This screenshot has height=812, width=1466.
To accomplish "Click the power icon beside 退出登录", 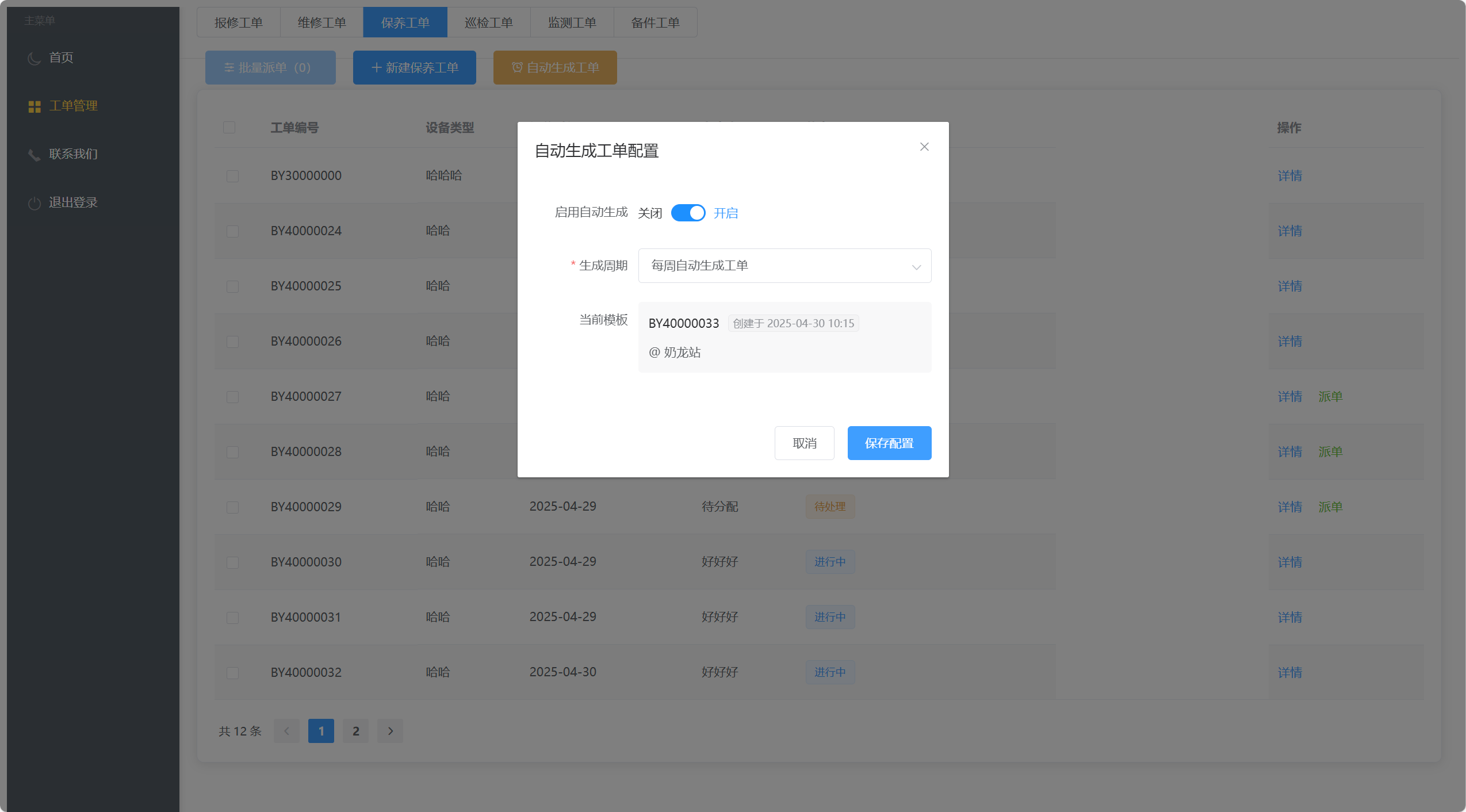I will coord(35,203).
